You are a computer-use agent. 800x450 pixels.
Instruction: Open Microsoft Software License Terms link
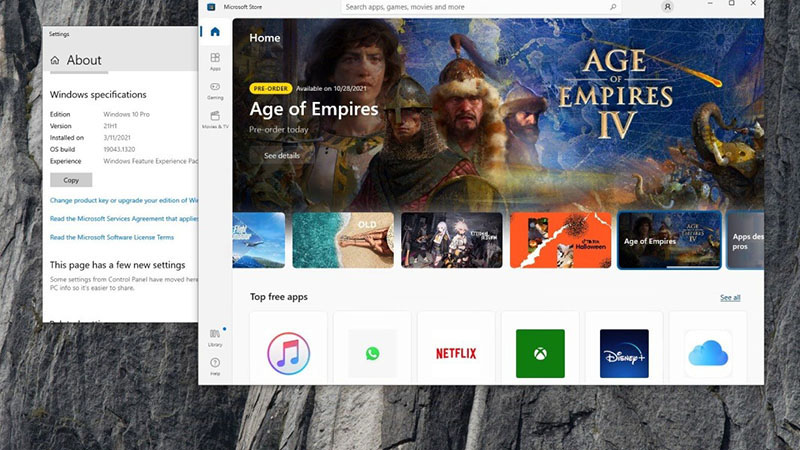coord(112,237)
